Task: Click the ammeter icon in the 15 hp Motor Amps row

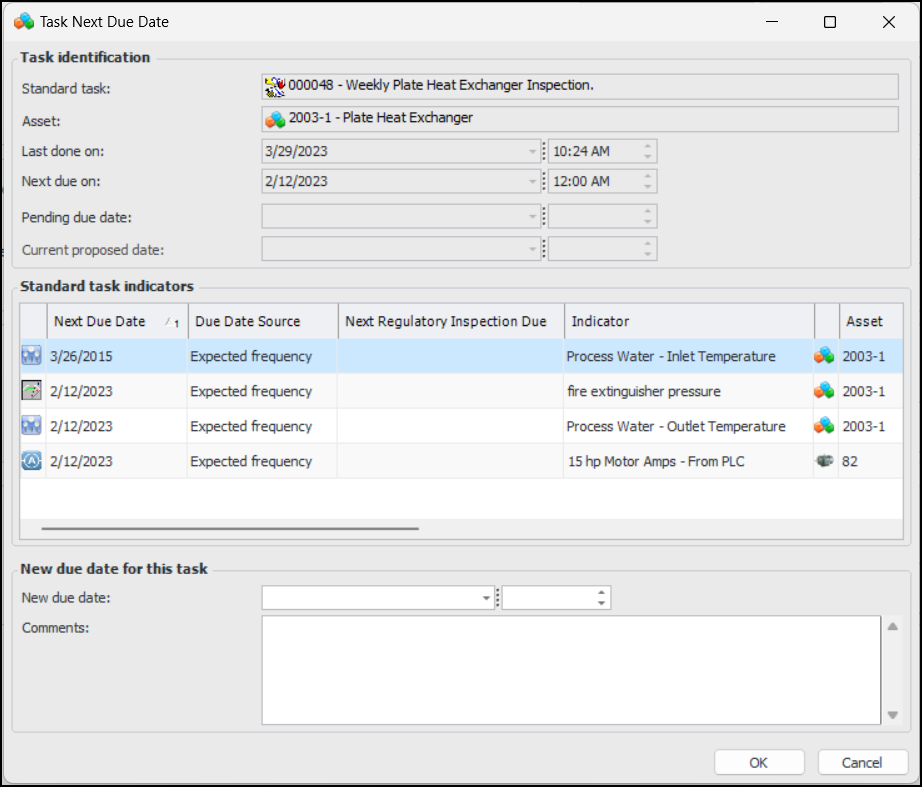Action: point(31,462)
